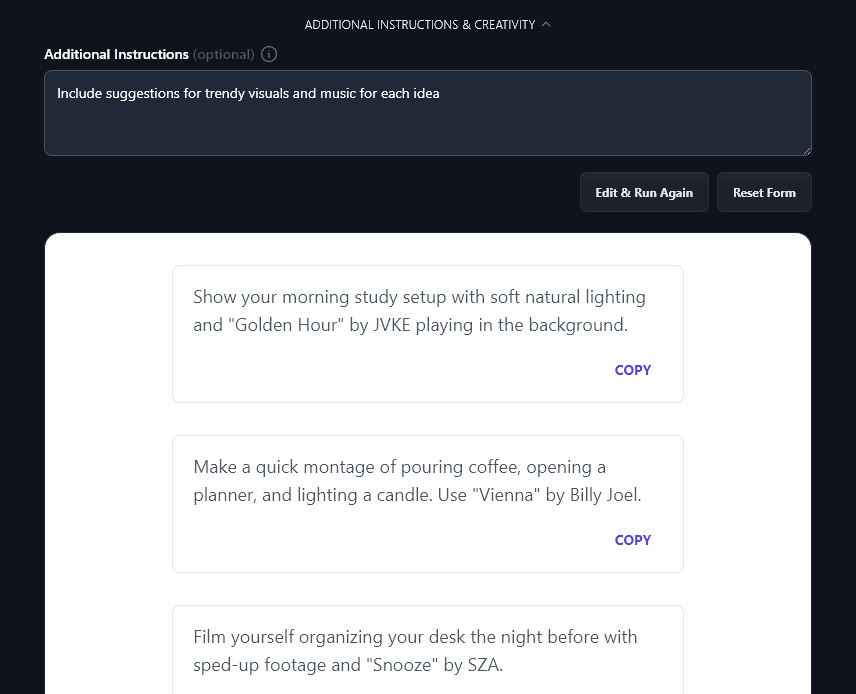
Task: Select the morning study setup idea text
Action: (x=419, y=297)
